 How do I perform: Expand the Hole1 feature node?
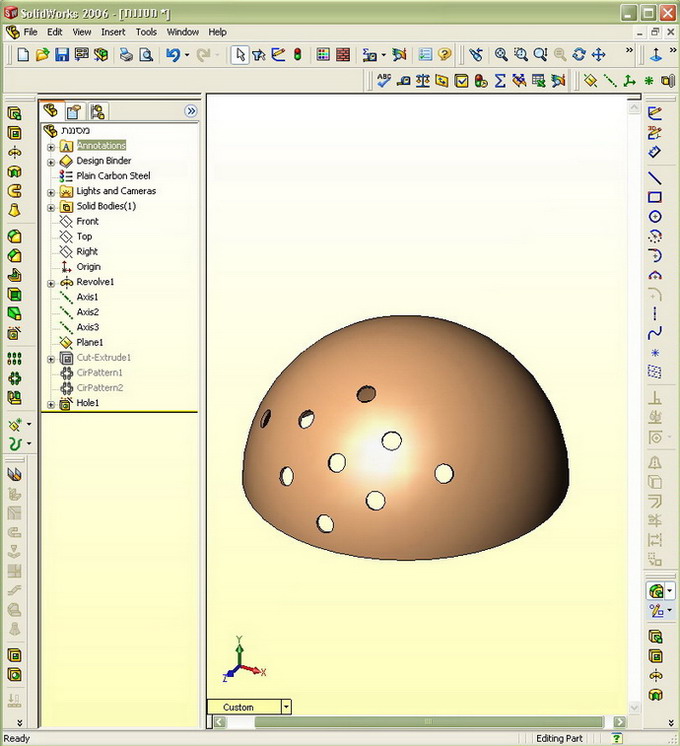tap(51, 404)
